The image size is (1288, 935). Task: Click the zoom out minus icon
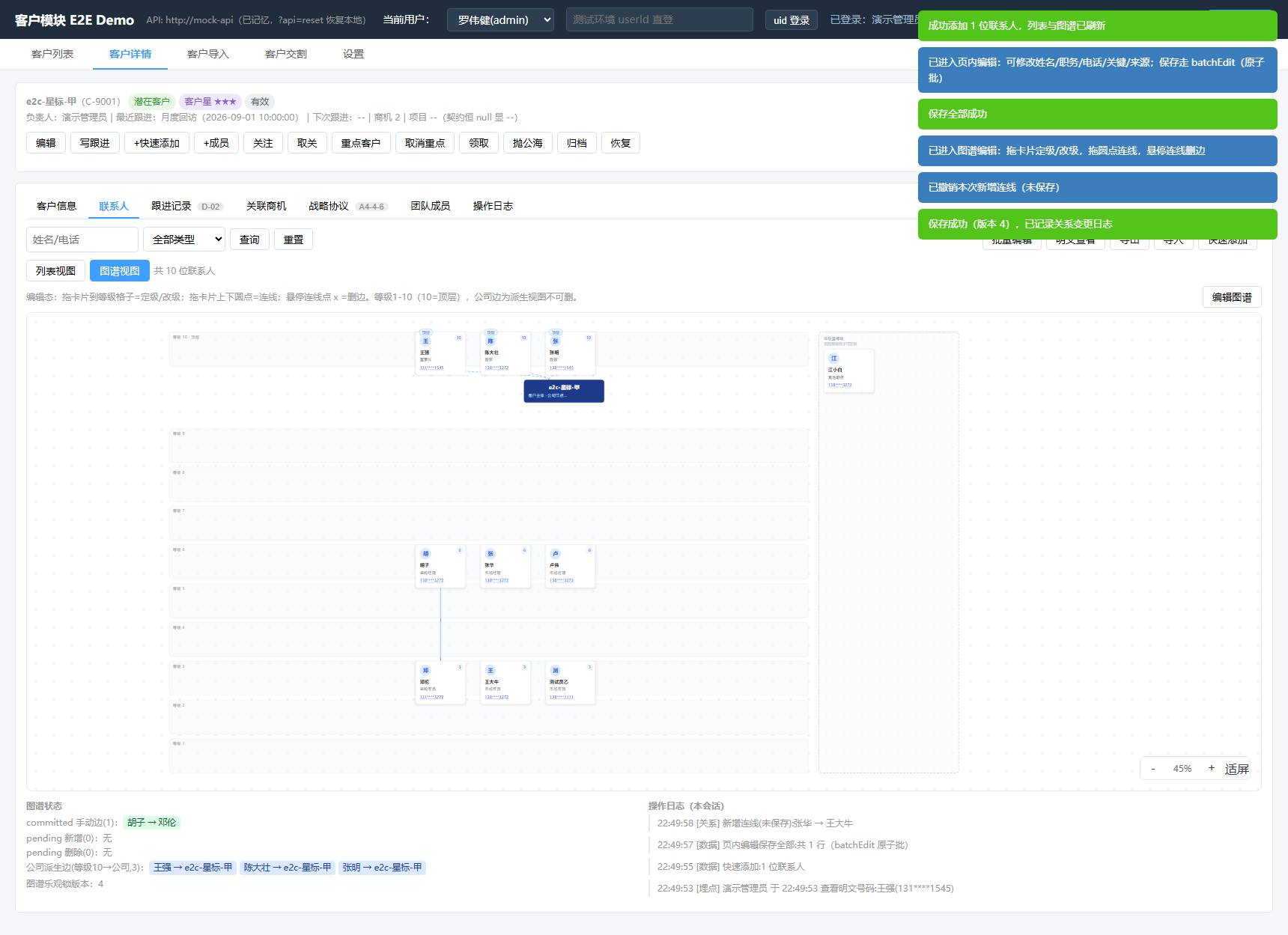click(x=1152, y=769)
